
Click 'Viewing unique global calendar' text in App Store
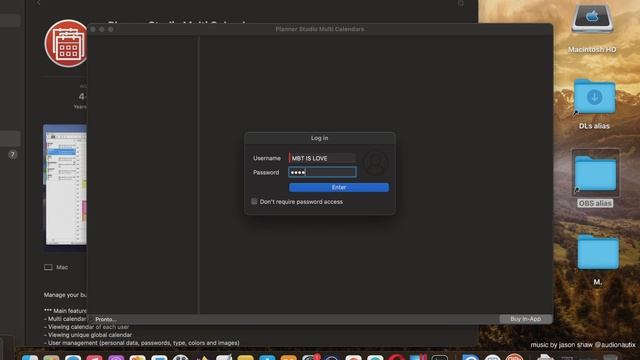(88, 335)
